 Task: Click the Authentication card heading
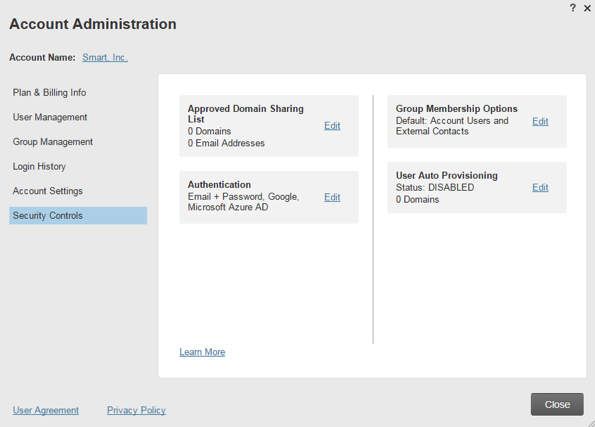[x=219, y=184]
